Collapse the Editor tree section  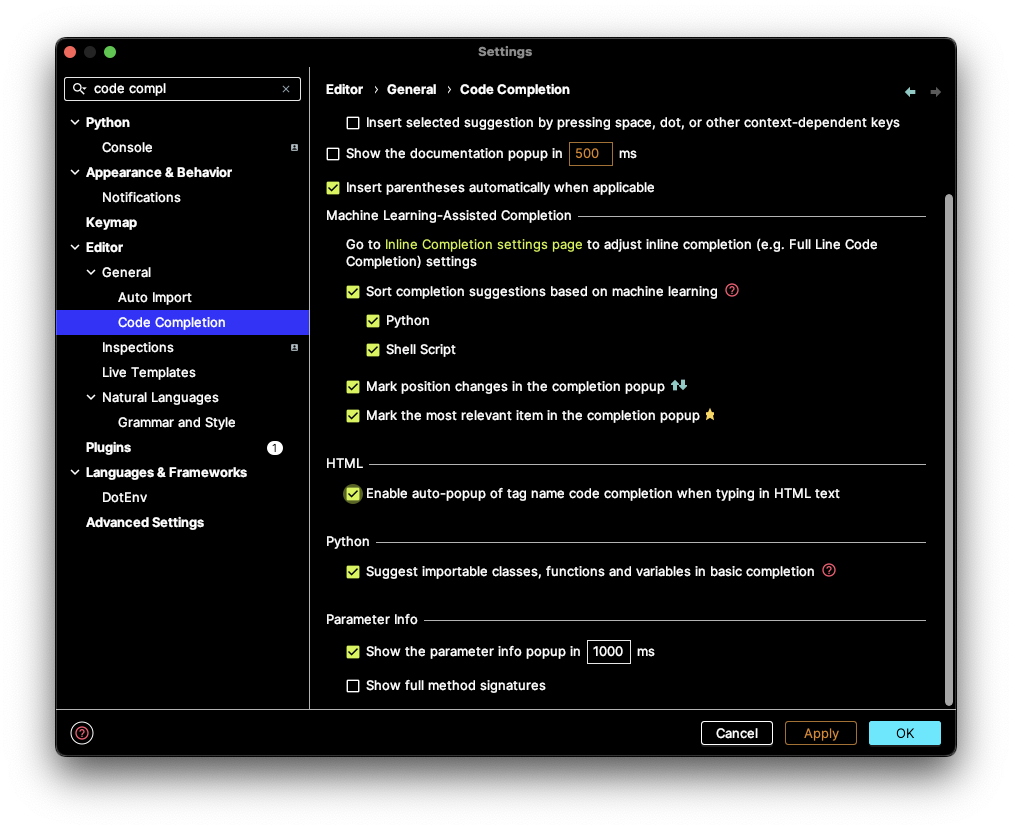75,248
